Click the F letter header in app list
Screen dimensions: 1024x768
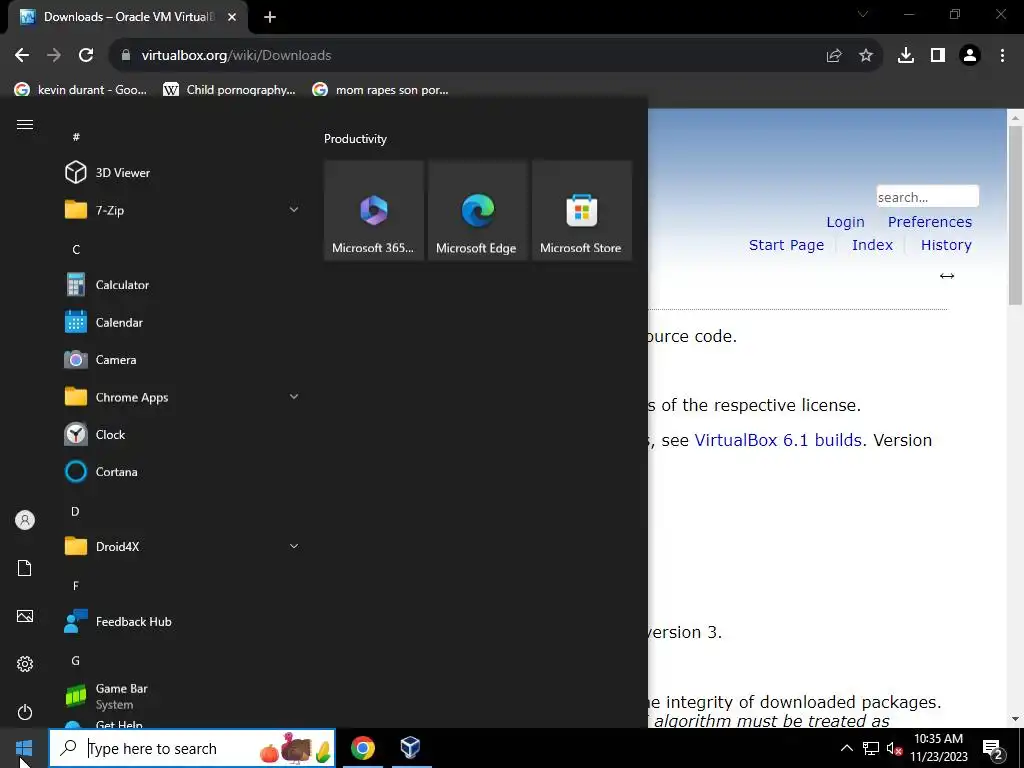(76, 586)
